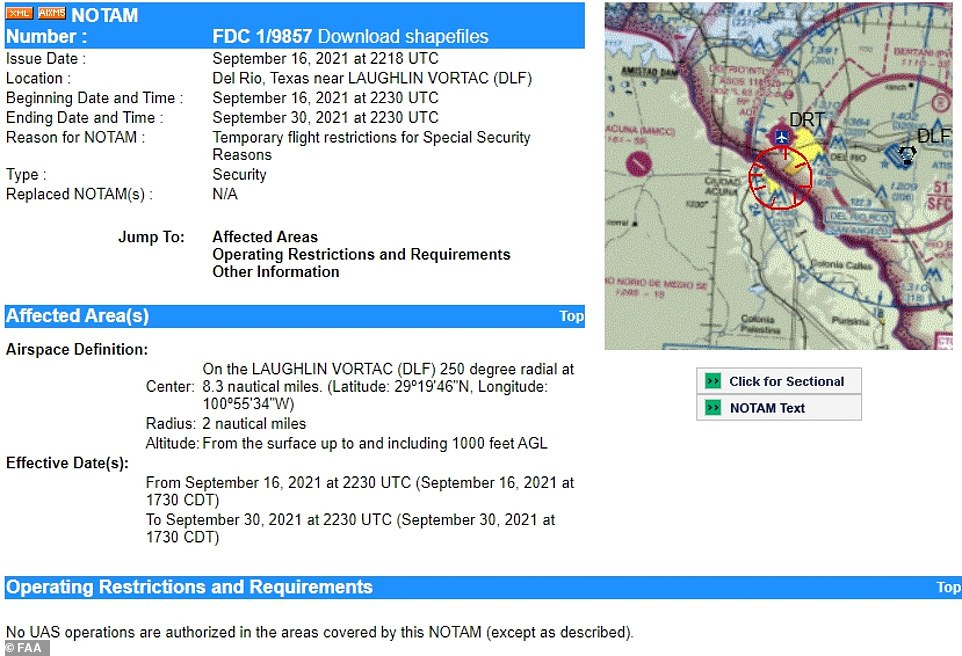Screen dimensions: 962x656
Task: Jump to Affected Areas section
Action: click(265, 237)
